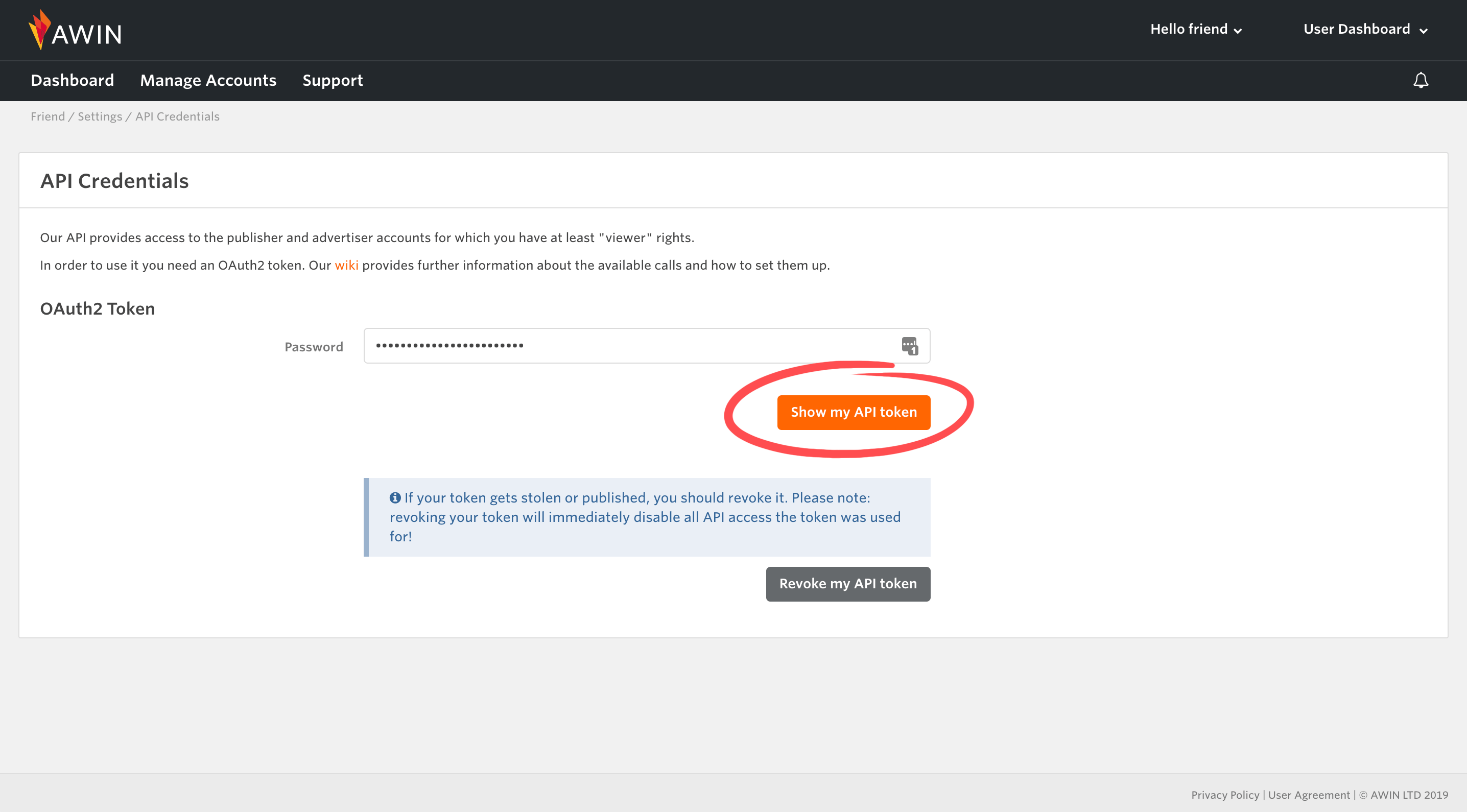Open the Support menu
This screenshot has height=812, width=1467.
[333, 80]
